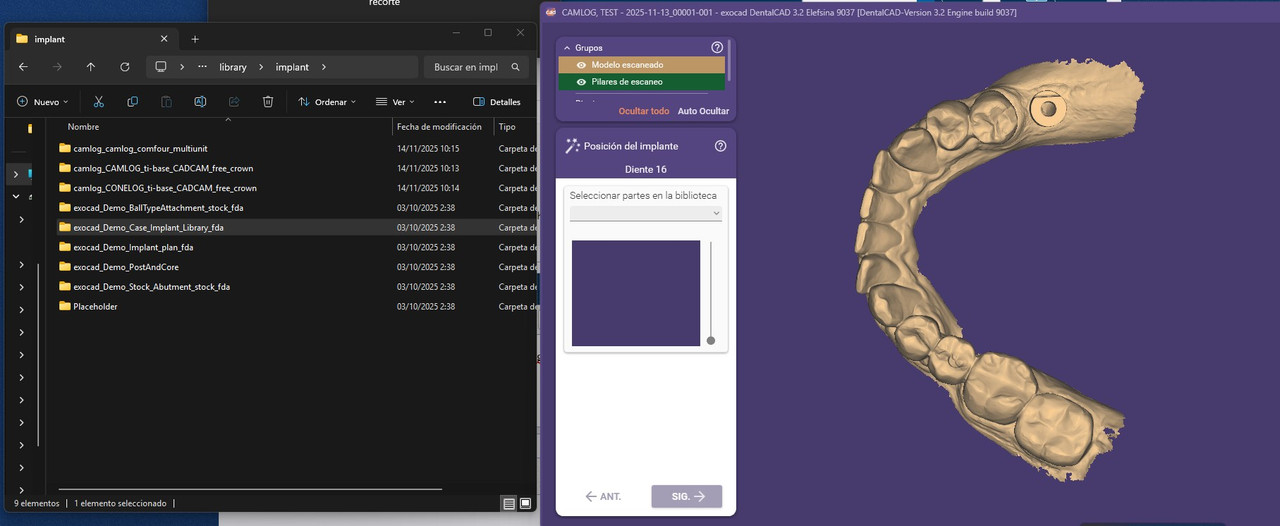Click the magic wand icon beside Posición del implante
The width and height of the screenshot is (1280, 526).
click(x=572, y=146)
